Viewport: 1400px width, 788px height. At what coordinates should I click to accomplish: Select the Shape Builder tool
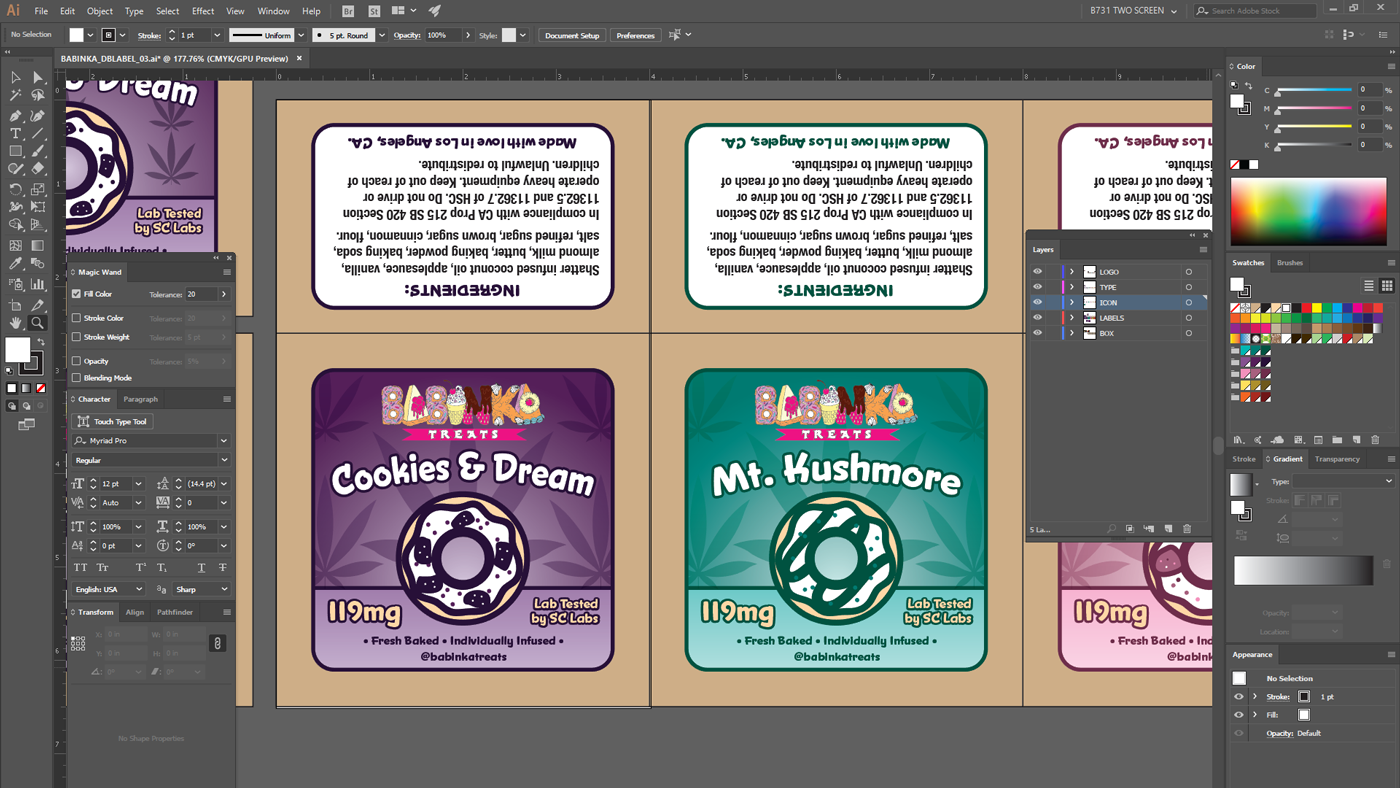point(16,226)
